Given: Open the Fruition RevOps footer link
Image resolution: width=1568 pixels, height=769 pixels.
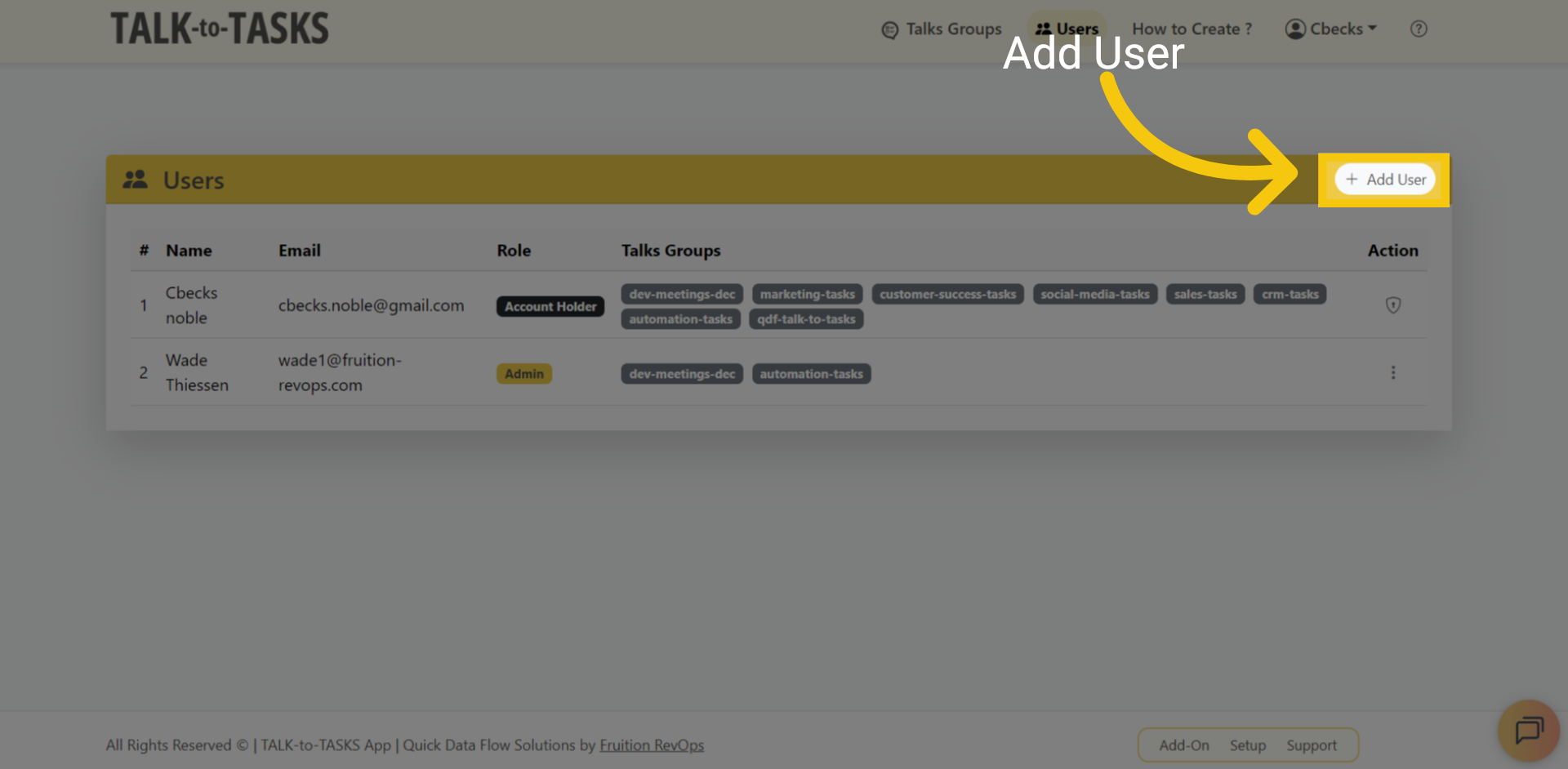Looking at the screenshot, I should click(x=652, y=745).
